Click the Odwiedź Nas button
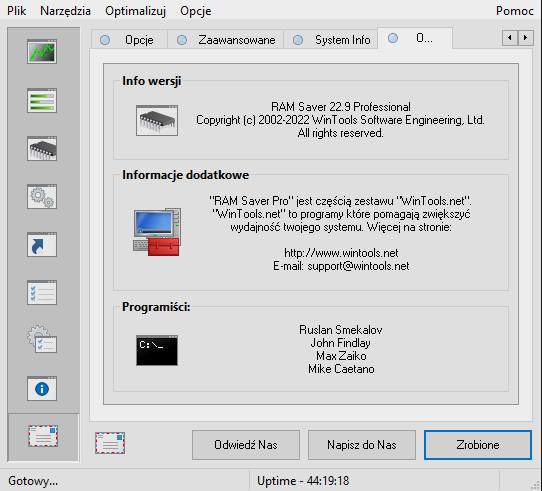 coord(246,445)
